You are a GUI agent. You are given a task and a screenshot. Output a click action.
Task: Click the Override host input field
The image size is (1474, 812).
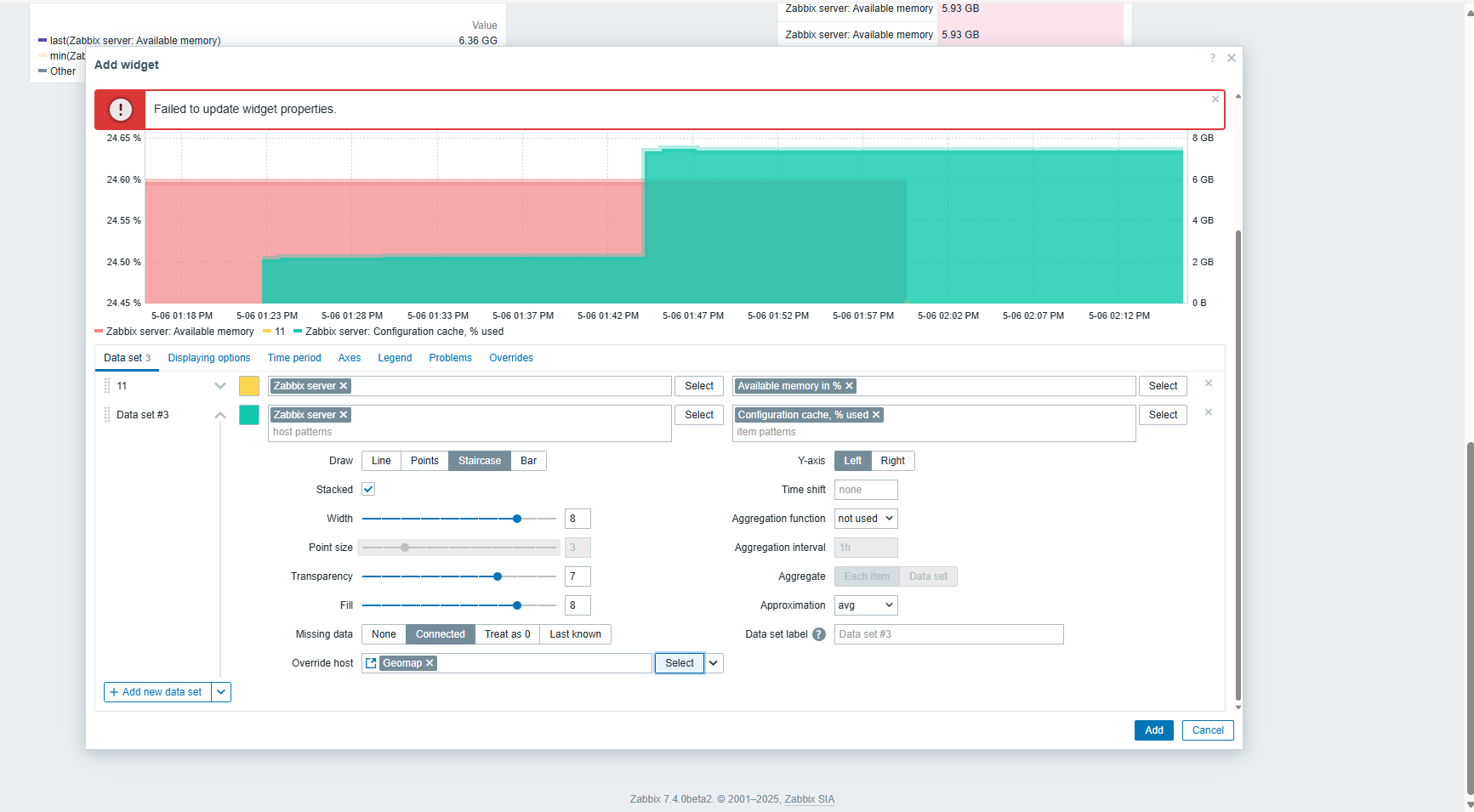coord(507,663)
